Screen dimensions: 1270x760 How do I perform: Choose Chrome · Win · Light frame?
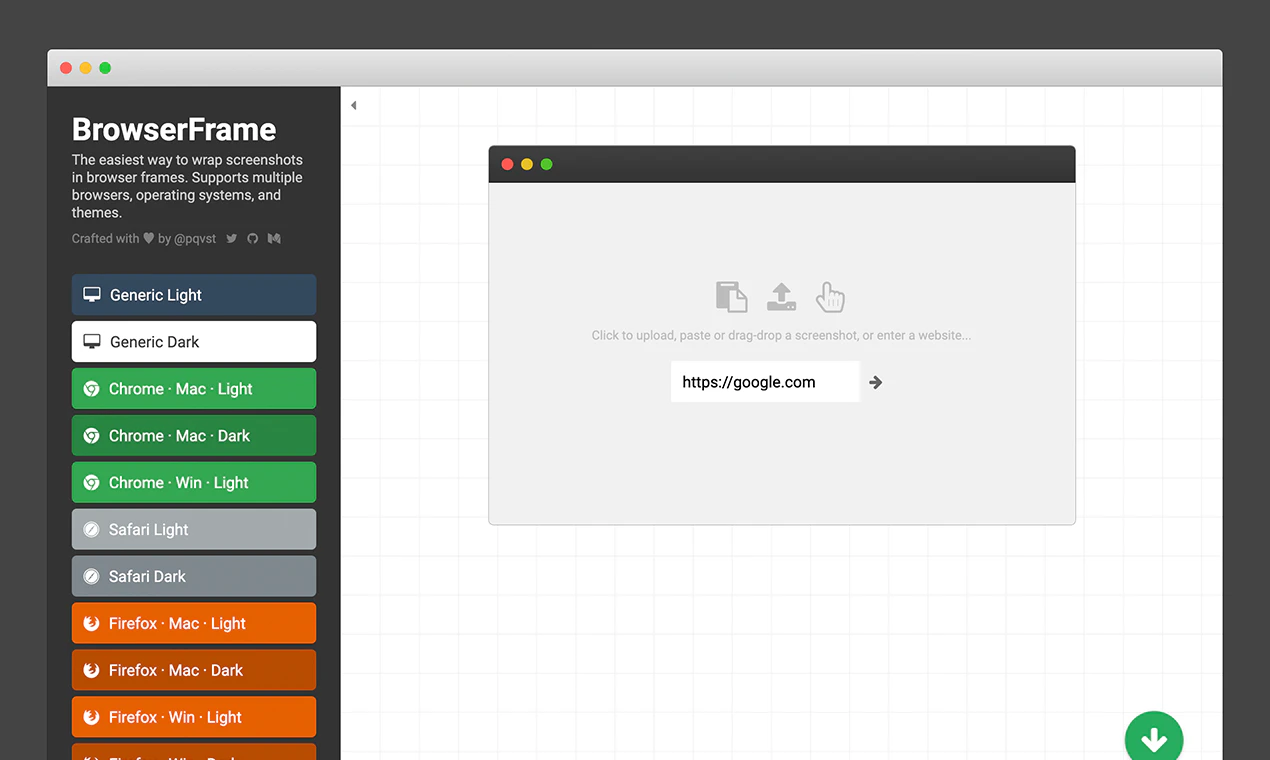click(x=194, y=483)
